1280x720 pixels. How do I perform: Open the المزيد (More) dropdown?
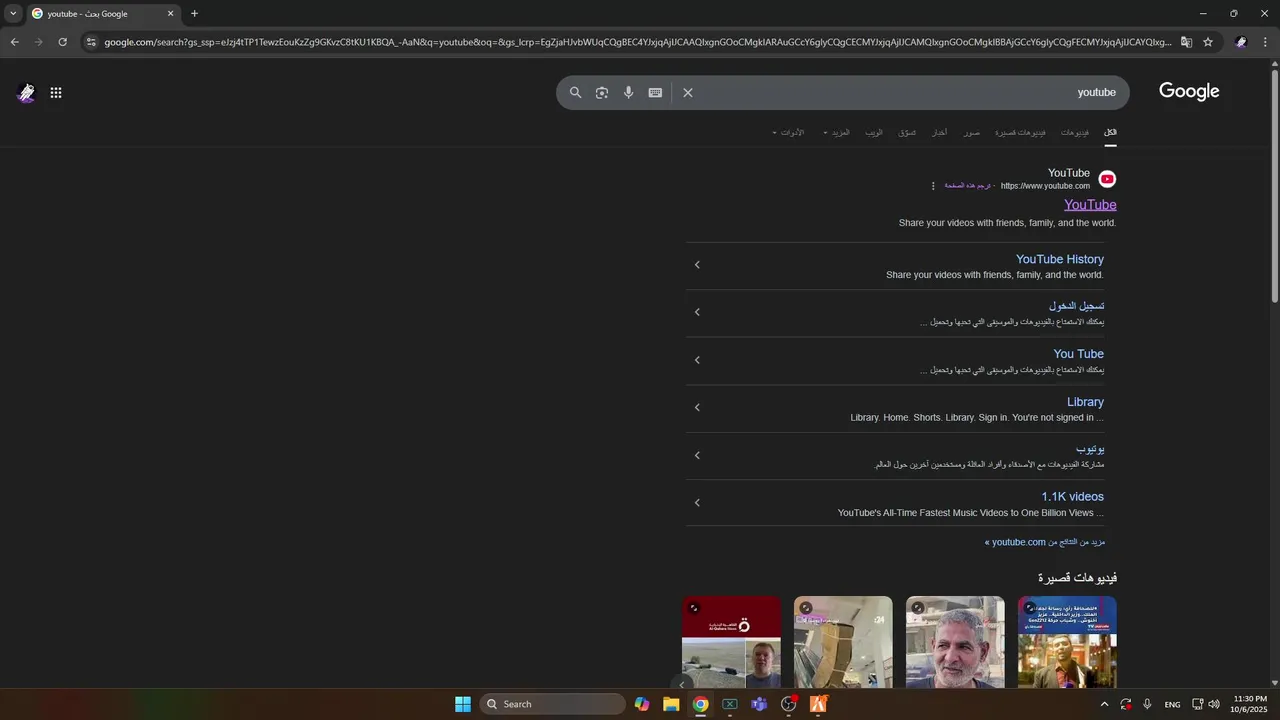835,133
